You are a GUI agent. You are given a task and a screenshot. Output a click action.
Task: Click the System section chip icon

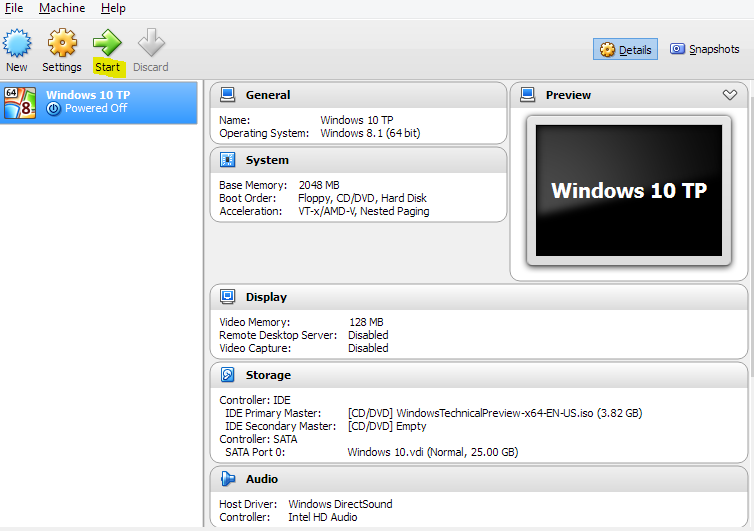(x=227, y=160)
